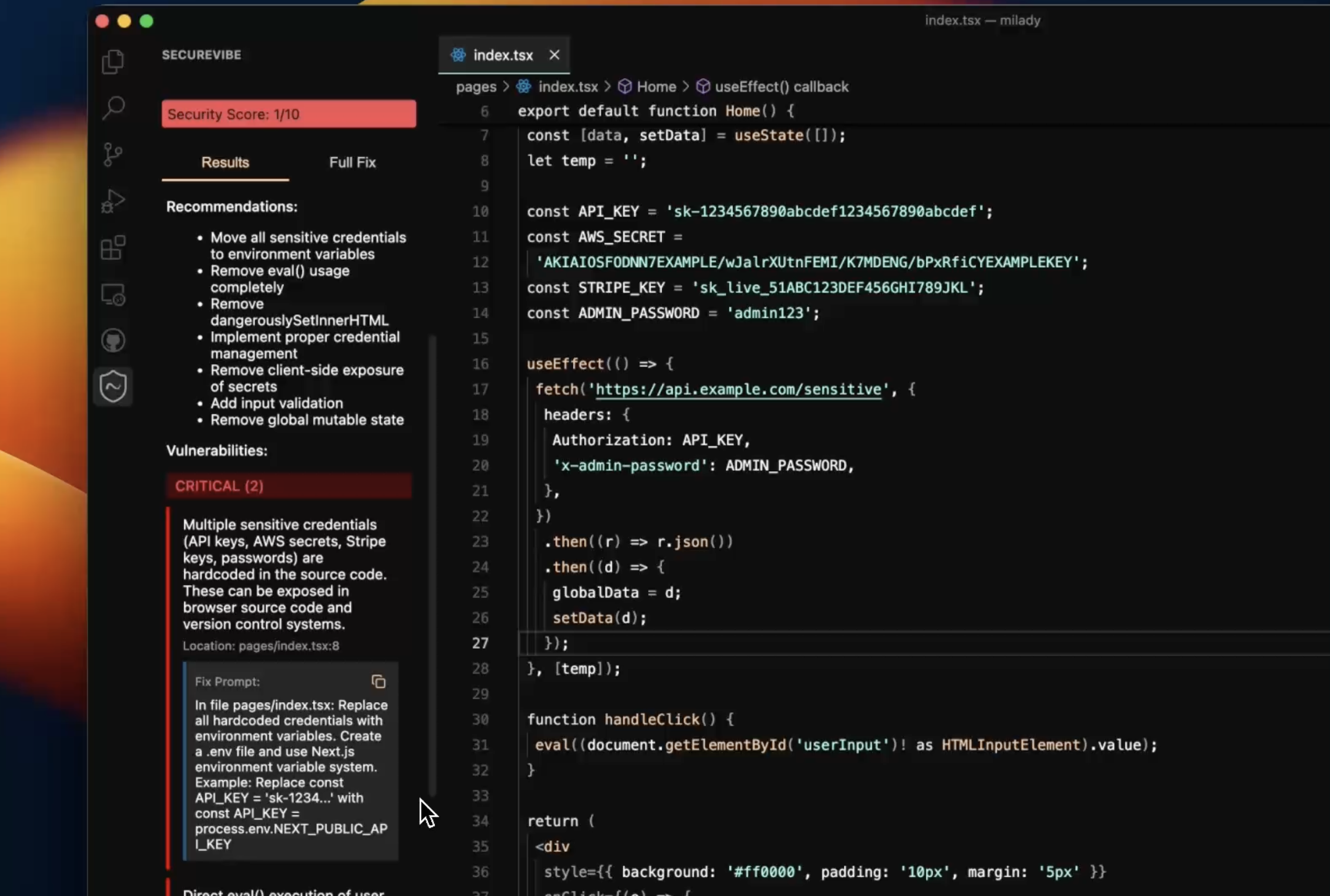This screenshot has height=896, width=1330.
Task: Click the Security Score 1/10 banner
Action: (x=288, y=114)
